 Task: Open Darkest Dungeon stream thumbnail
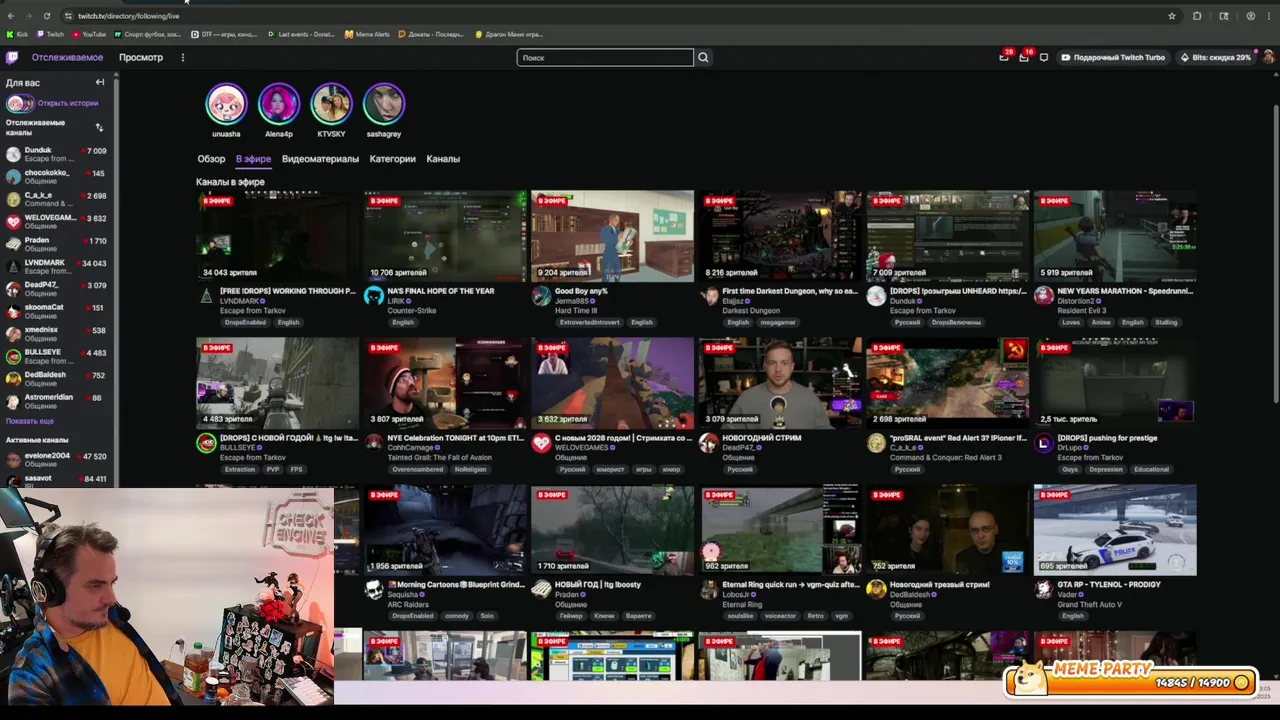(x=780, y=236)
